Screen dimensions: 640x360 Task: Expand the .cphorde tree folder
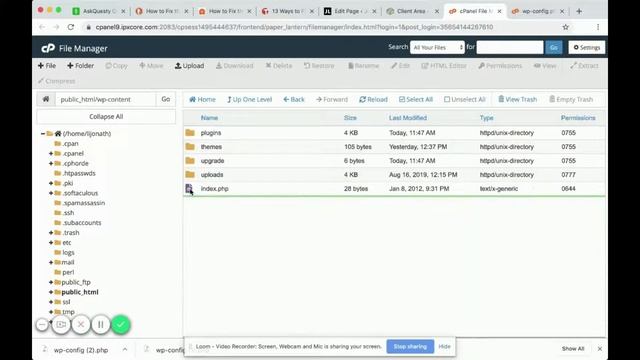point(51,163)
